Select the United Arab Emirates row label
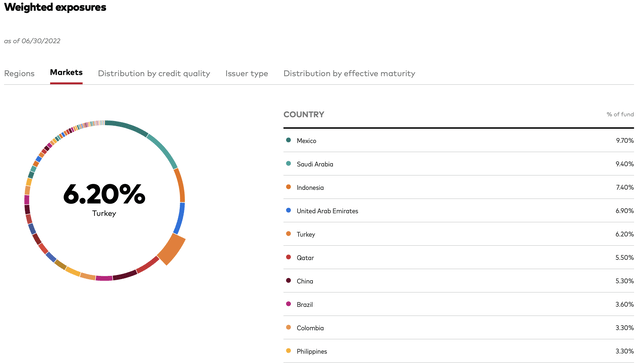This screenshot has width=640, height=363. [x=327, y=211]
